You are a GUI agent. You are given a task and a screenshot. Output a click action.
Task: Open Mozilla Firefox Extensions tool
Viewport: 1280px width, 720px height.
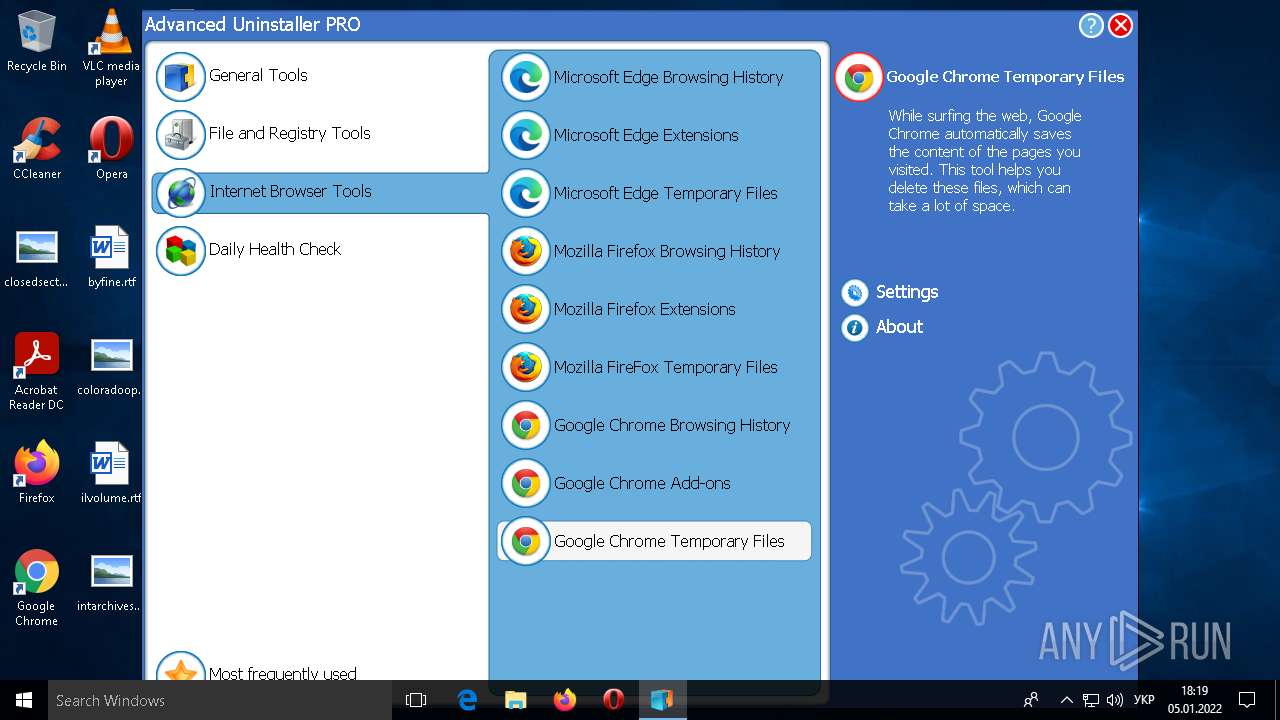click(x=644, y=309)
